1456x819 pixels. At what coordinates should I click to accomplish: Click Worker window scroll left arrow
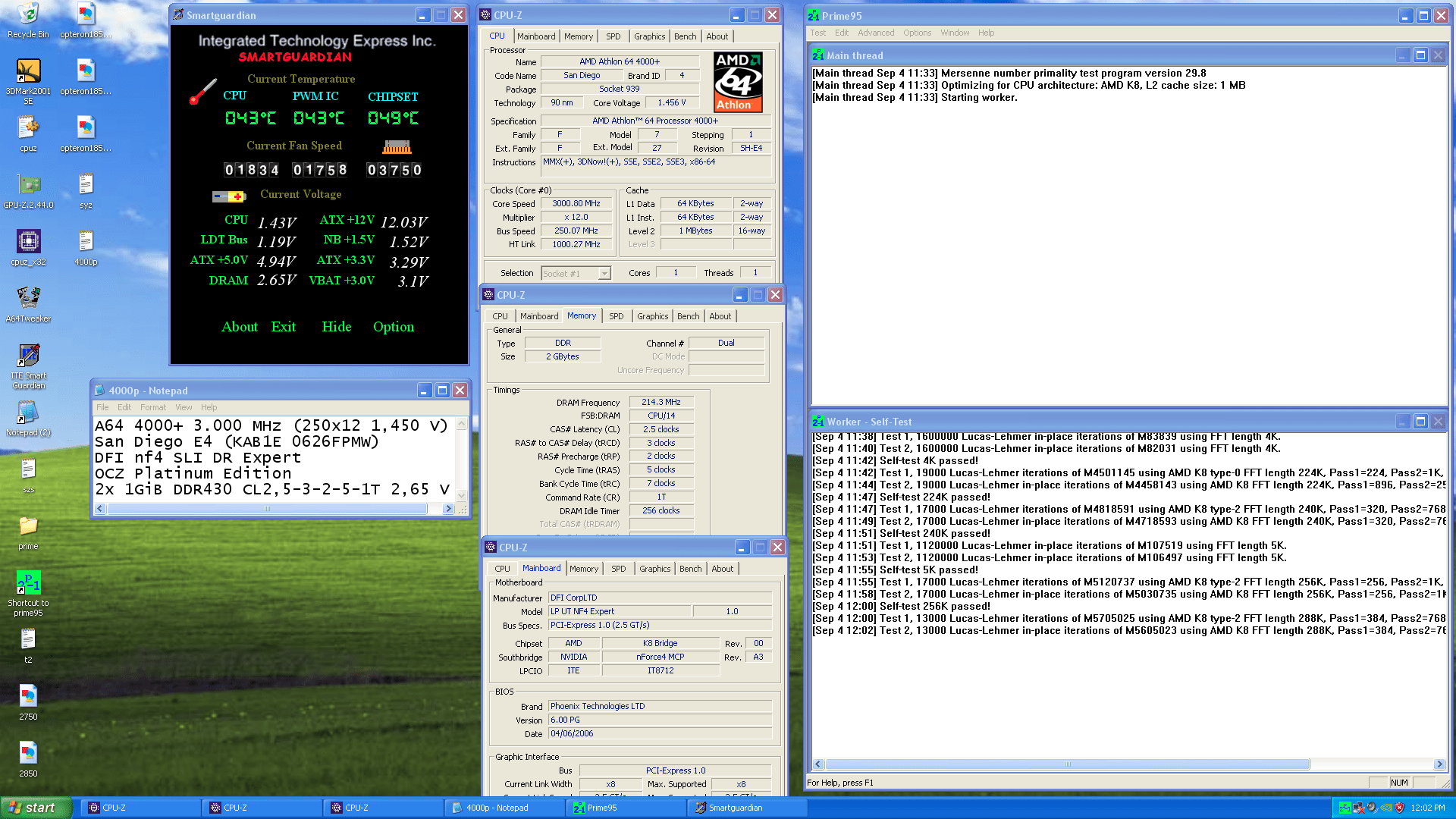(818, 764)
